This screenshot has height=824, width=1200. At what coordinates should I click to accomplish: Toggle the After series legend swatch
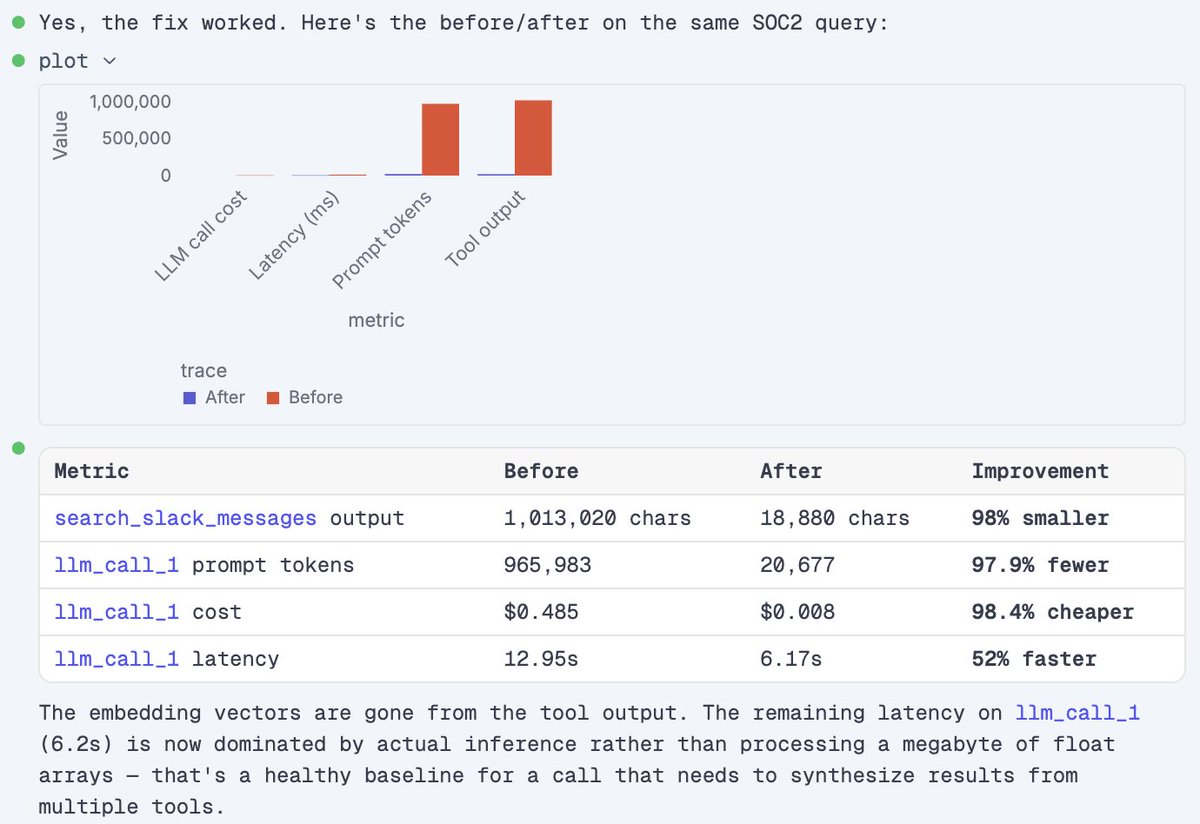(x=189, y=398)
